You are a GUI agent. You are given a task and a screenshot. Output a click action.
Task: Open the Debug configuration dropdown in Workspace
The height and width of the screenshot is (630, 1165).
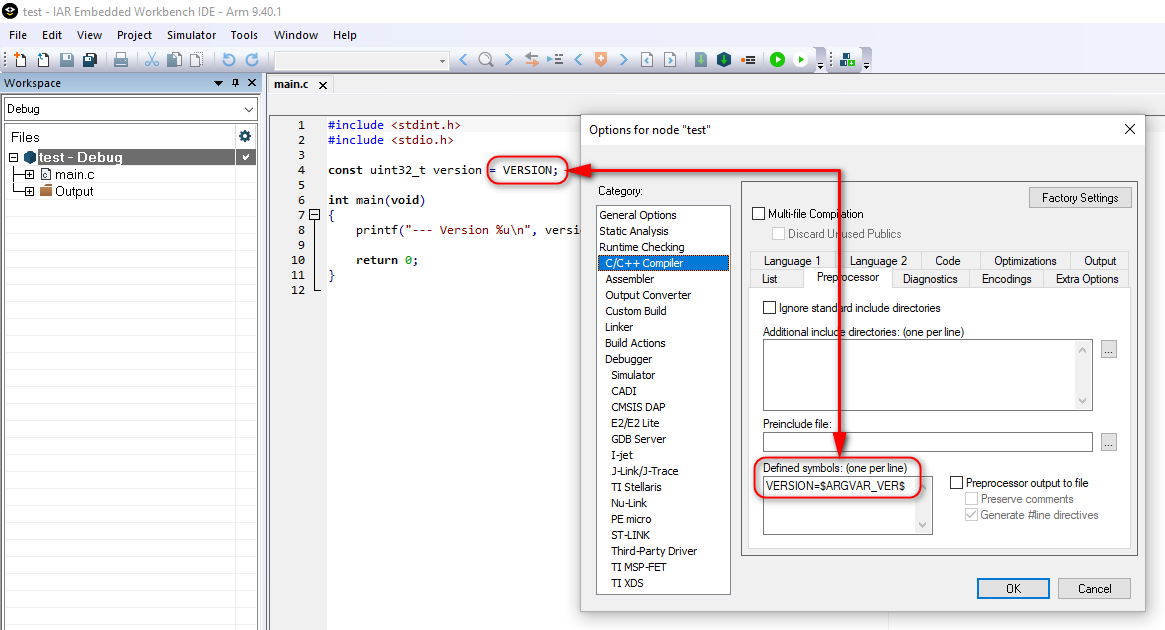(x=247, y=108)
